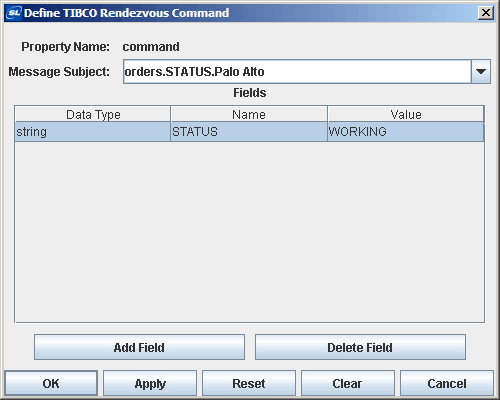Select the string data type cell

pyautogui.click(x=93, y=132)
